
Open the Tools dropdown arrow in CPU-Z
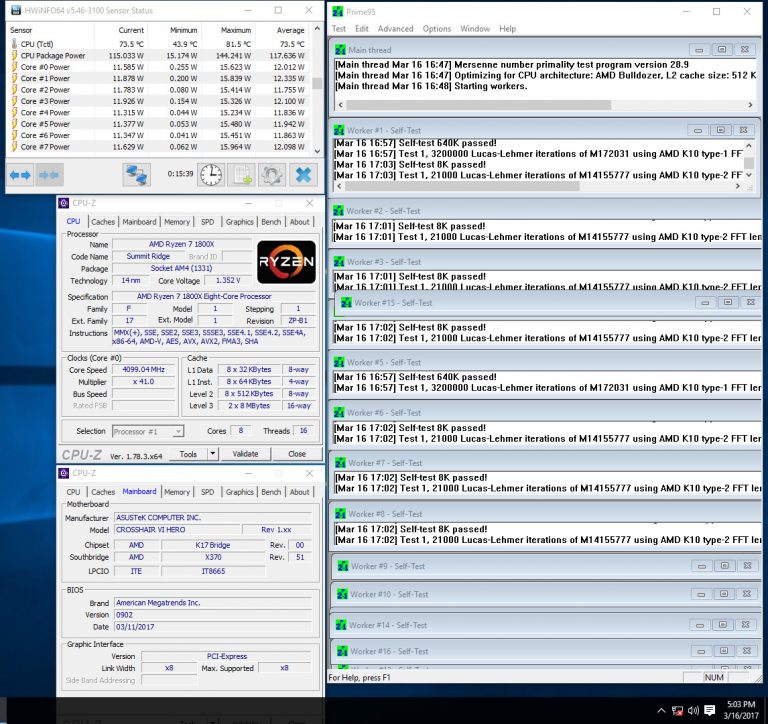tap(212, 454)
